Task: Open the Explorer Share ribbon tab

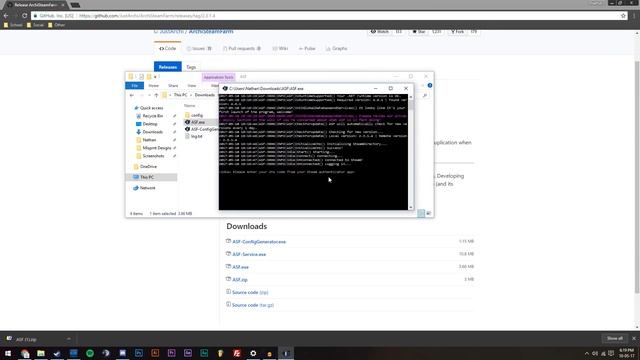Action: pyautogui.click(x=173, y=85)
